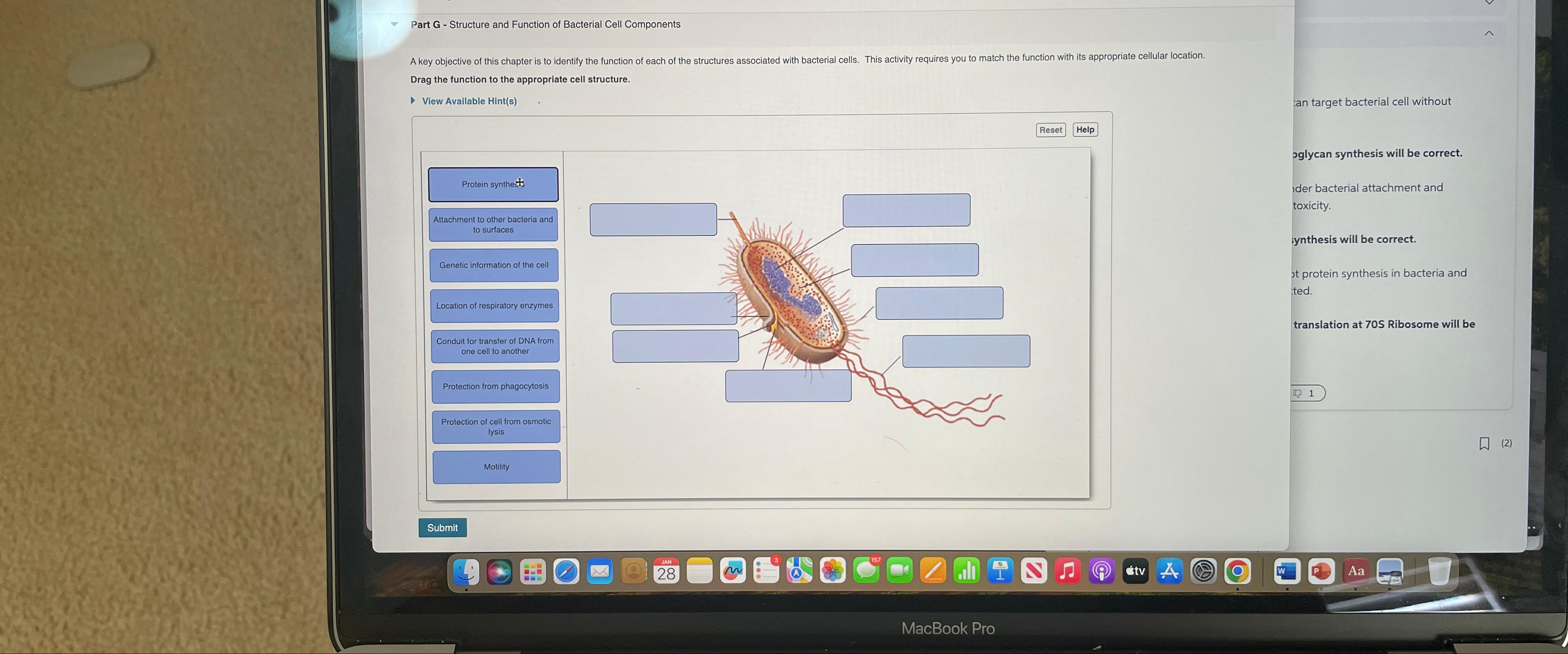
Task: Click the bookmark icon beside (2)
Action: coord(1484,443)
